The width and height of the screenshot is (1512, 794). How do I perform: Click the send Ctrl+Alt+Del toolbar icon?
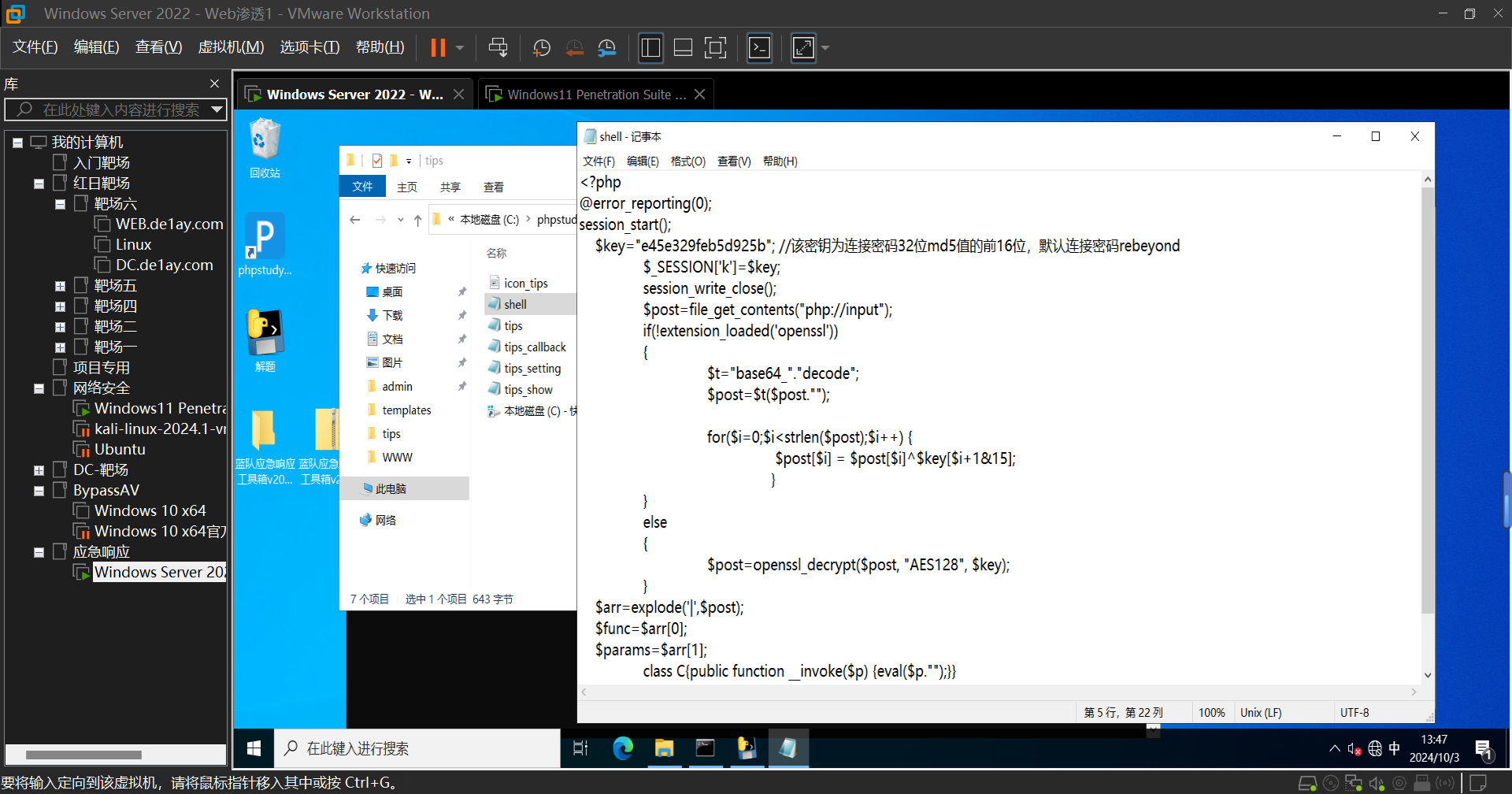498,48
